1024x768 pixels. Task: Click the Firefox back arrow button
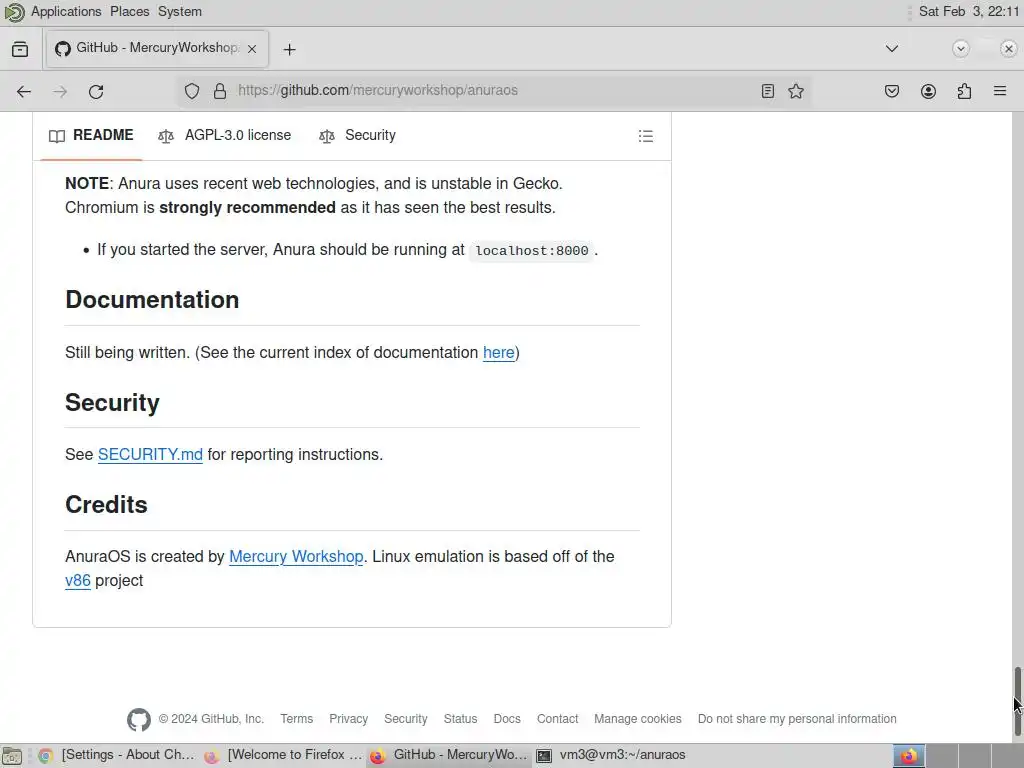pyautogui.click(x=24, y=91)
